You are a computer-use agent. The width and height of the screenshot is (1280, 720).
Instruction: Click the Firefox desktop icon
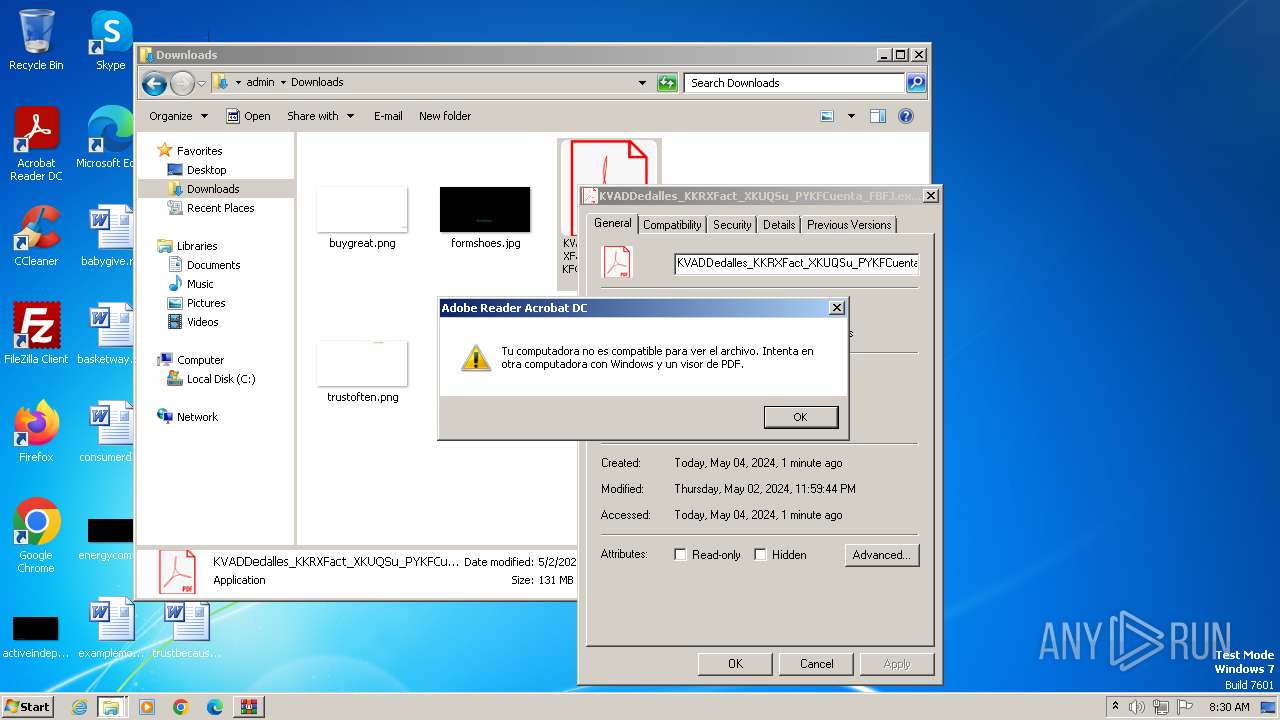pos(36,432)
